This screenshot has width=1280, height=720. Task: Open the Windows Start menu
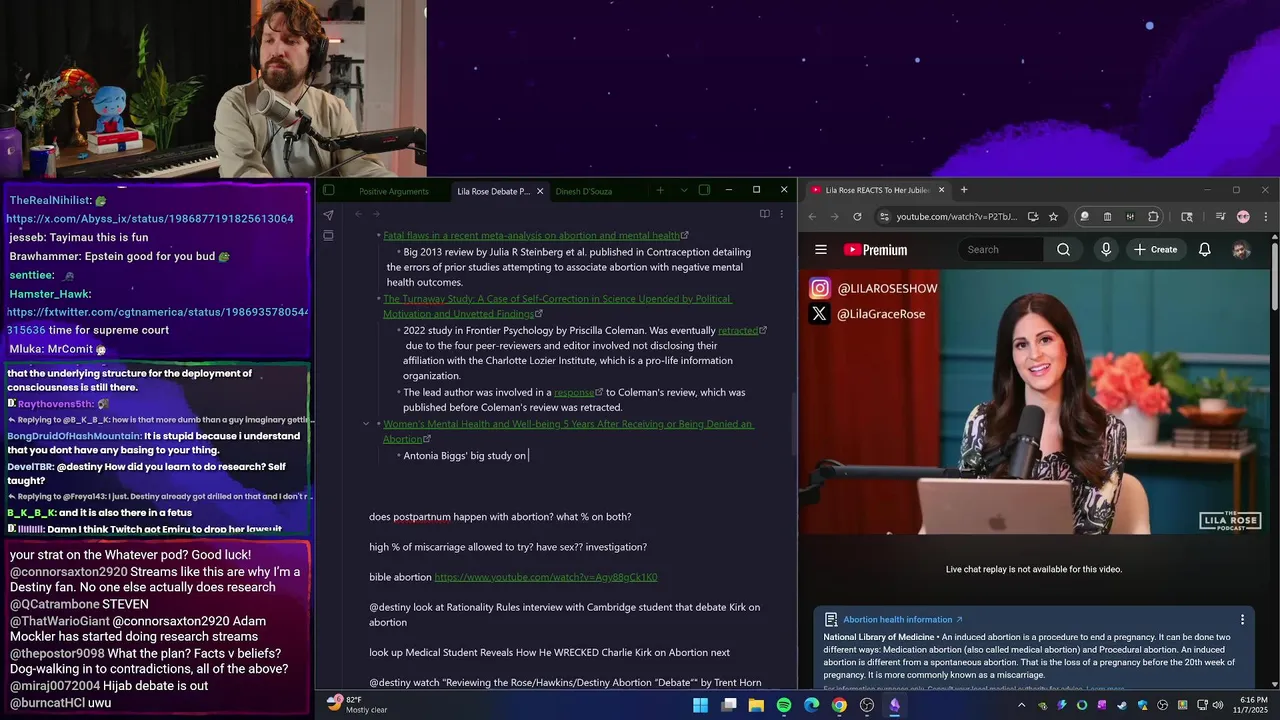click(x=701, y=705)
